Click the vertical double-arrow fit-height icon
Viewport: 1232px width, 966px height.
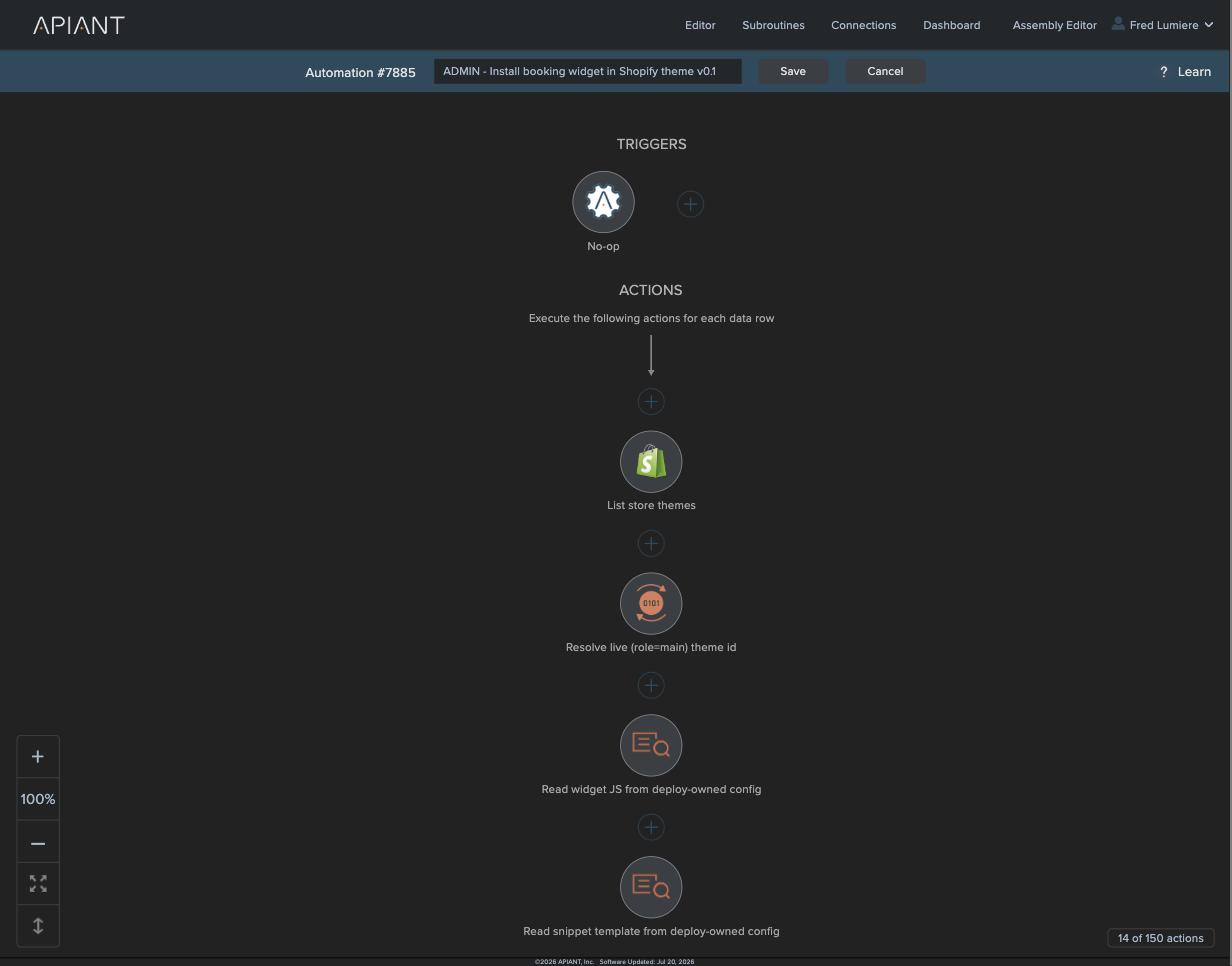pyautogui.click(x=38, y=926)
